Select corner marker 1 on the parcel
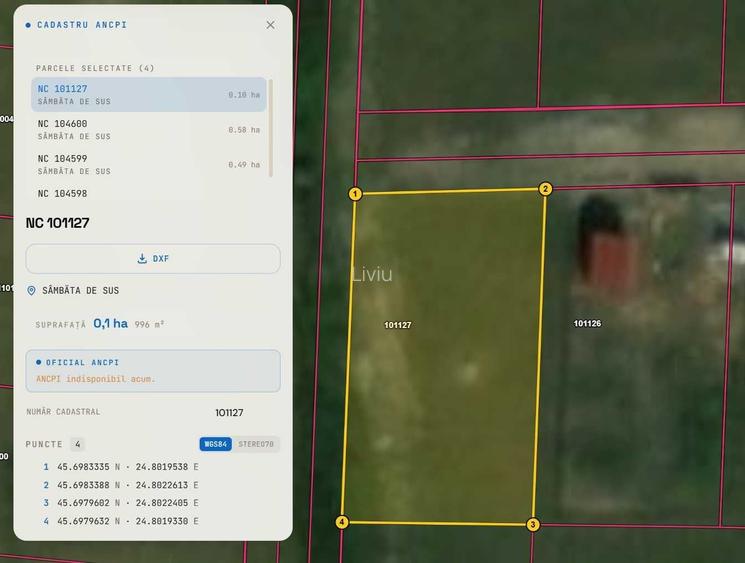The height and width of the screenshot is (563, 745). tap(355, 194)
